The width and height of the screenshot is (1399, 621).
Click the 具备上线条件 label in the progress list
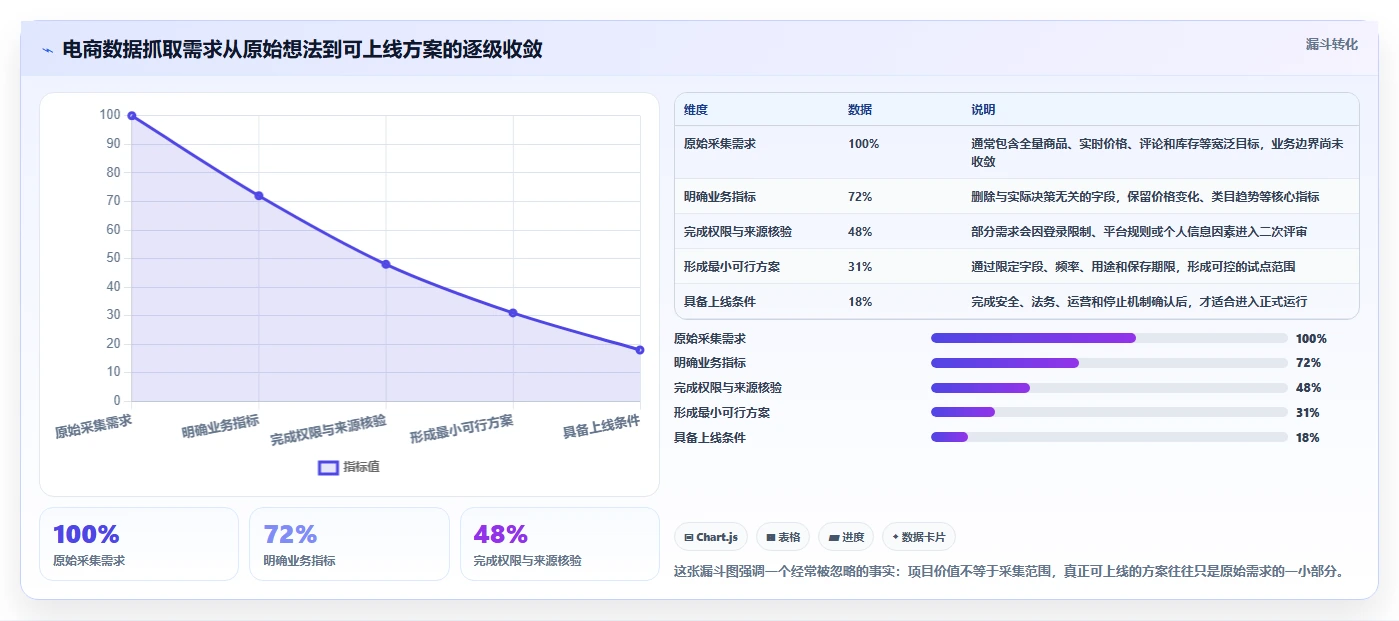[x=710, y=438]
